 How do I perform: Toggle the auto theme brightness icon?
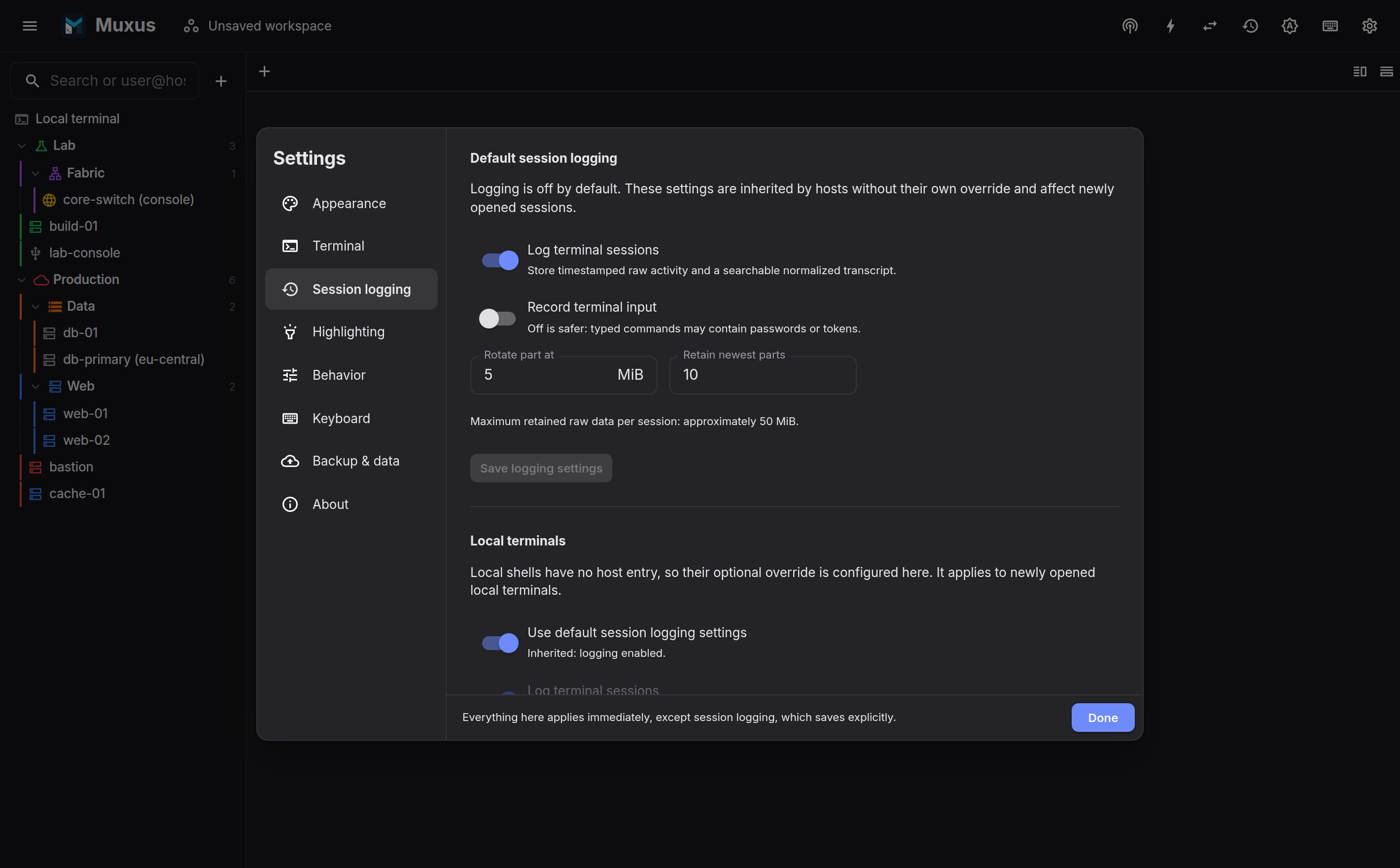point(1290,26)
